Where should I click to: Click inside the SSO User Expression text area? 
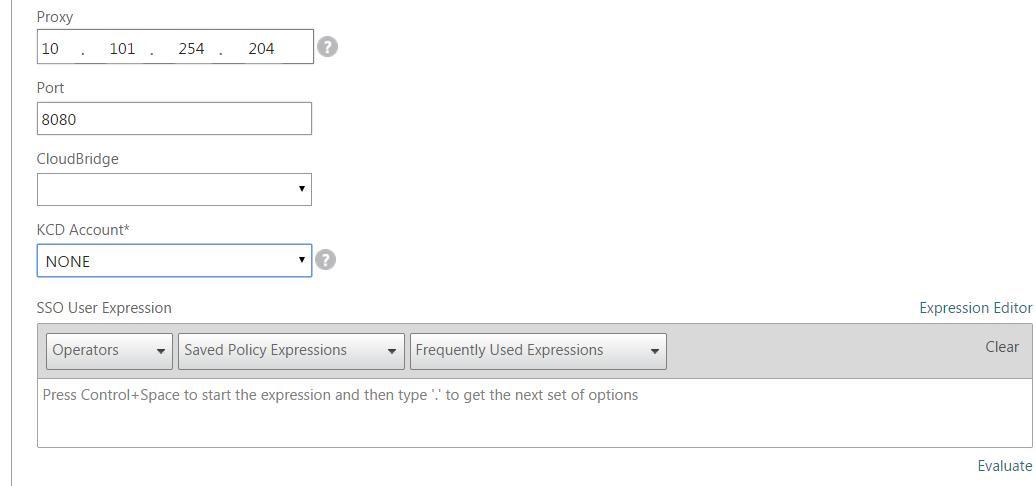534,413
